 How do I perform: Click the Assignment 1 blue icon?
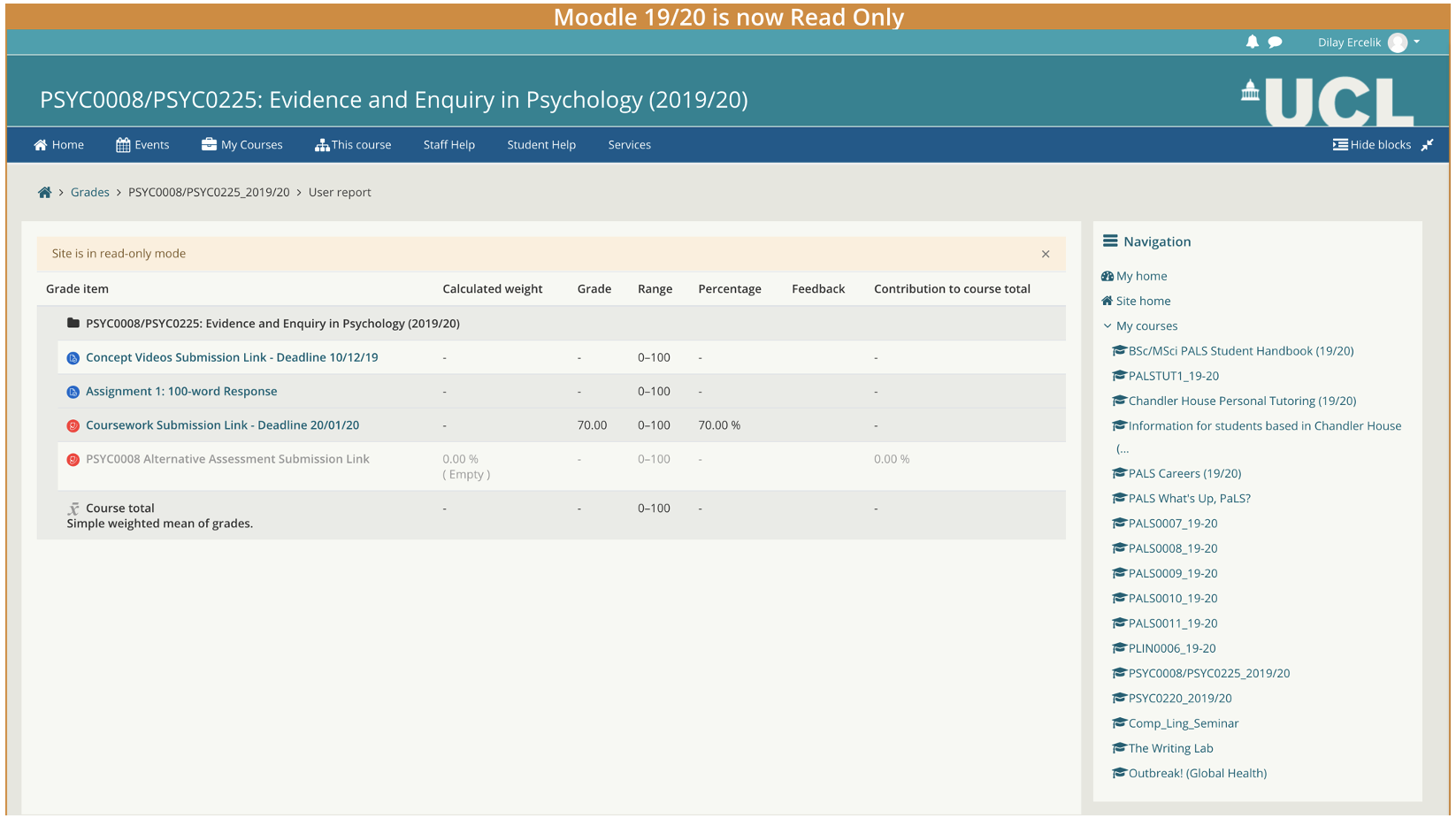pyautogui.click(x=73, y=392)
